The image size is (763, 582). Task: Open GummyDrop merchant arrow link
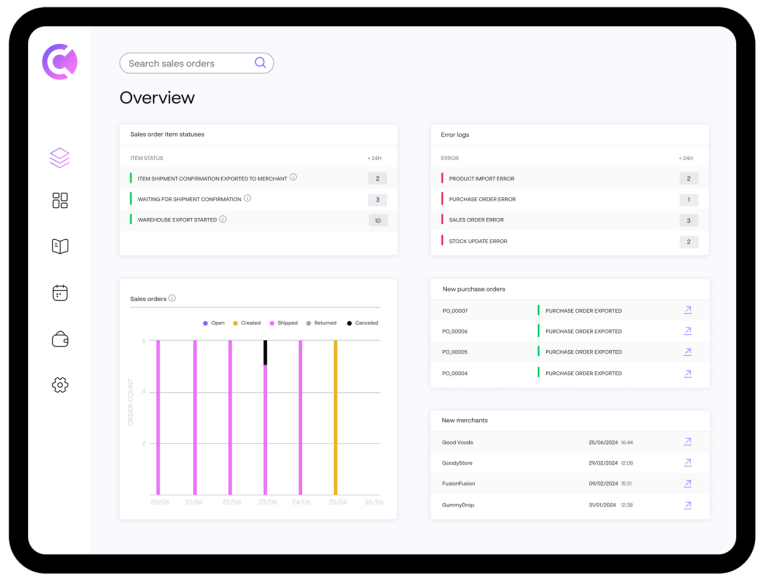(x=688, y=505)
